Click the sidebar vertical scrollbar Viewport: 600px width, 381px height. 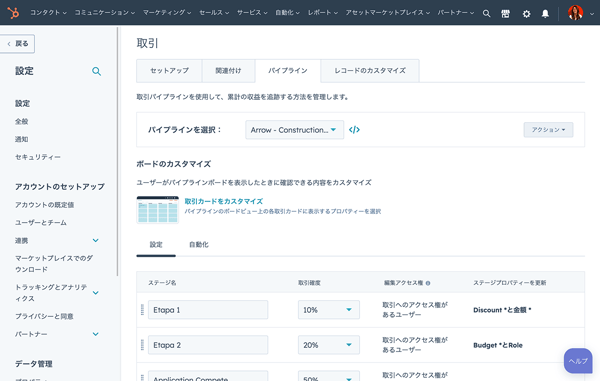(117, 151)
